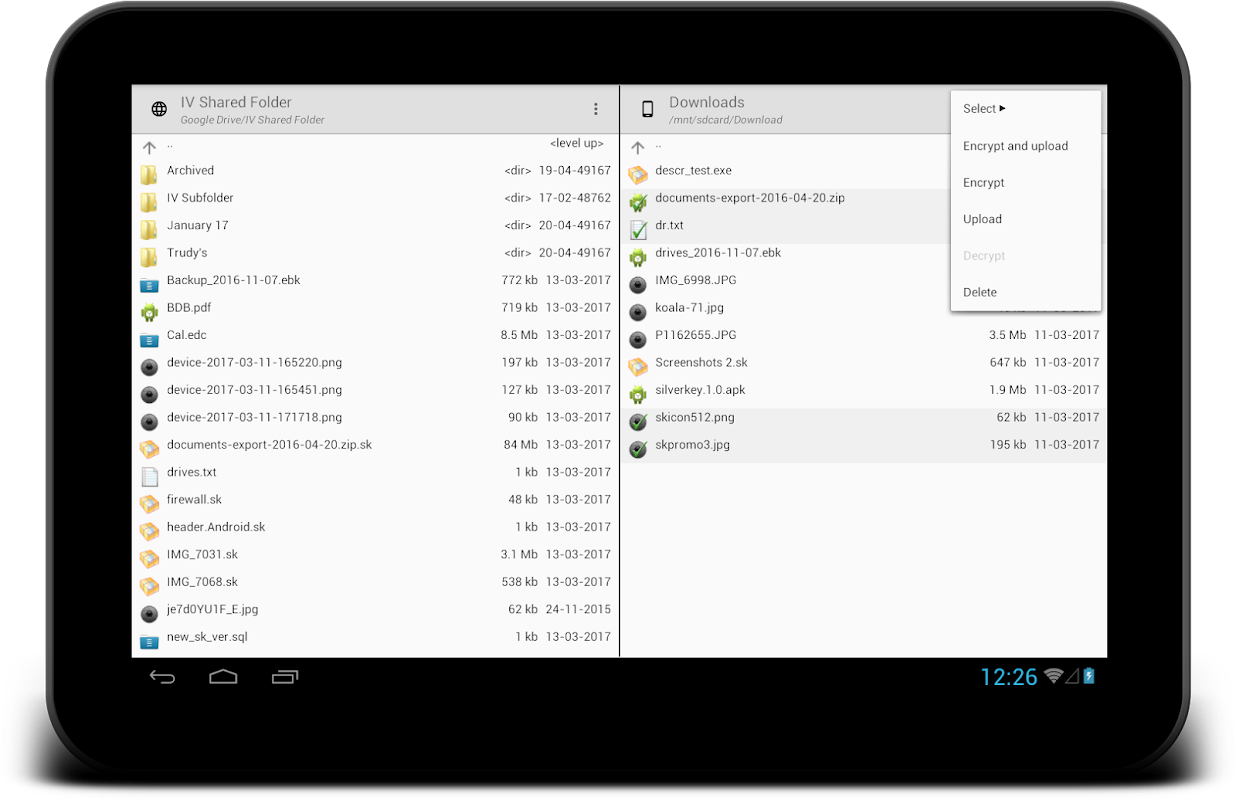Viewport: 1236px width, 800px height.
Task: Click the drives_2016-11-07.ebk android icon
Action: pyautogui.click(x=638, y=257)
